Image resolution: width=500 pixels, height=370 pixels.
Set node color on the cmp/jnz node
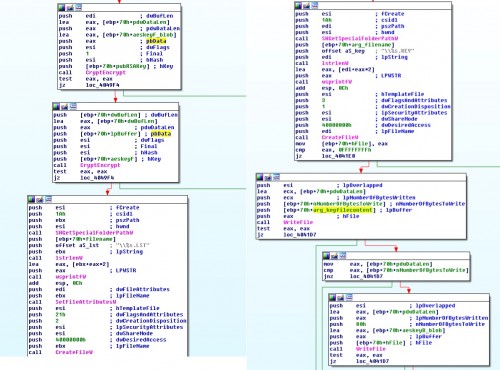coord(327,256)
